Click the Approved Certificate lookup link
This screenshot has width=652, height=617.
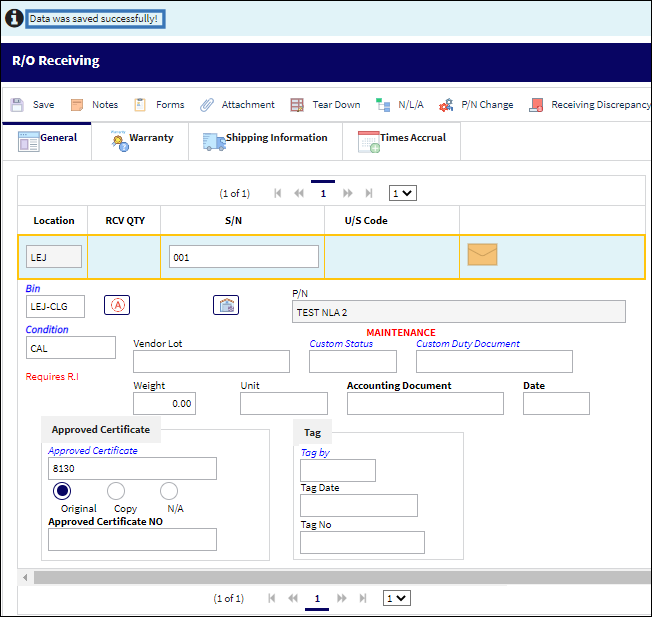[x=93, y=451]
